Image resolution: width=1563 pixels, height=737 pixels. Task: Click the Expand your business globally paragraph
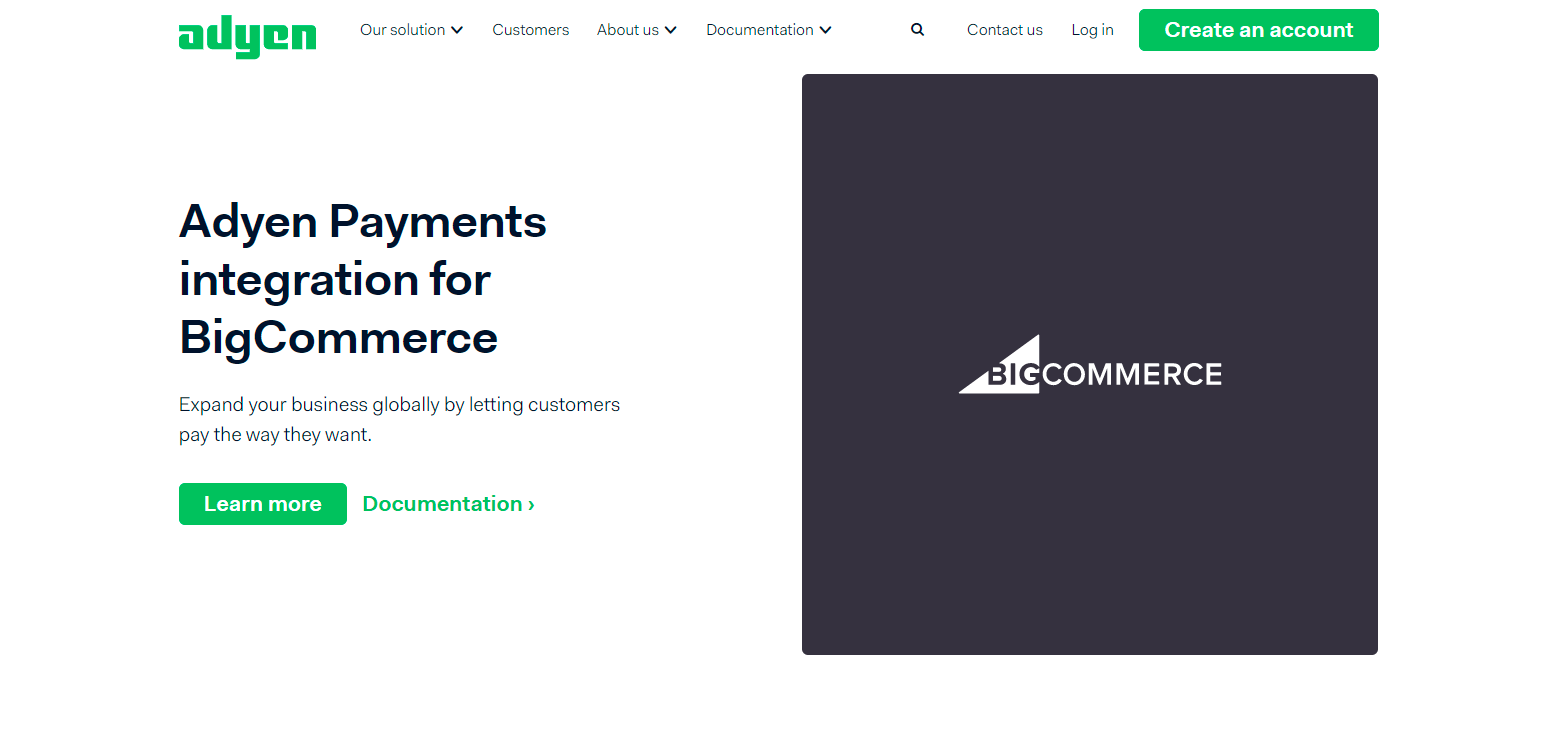(399, 420)
